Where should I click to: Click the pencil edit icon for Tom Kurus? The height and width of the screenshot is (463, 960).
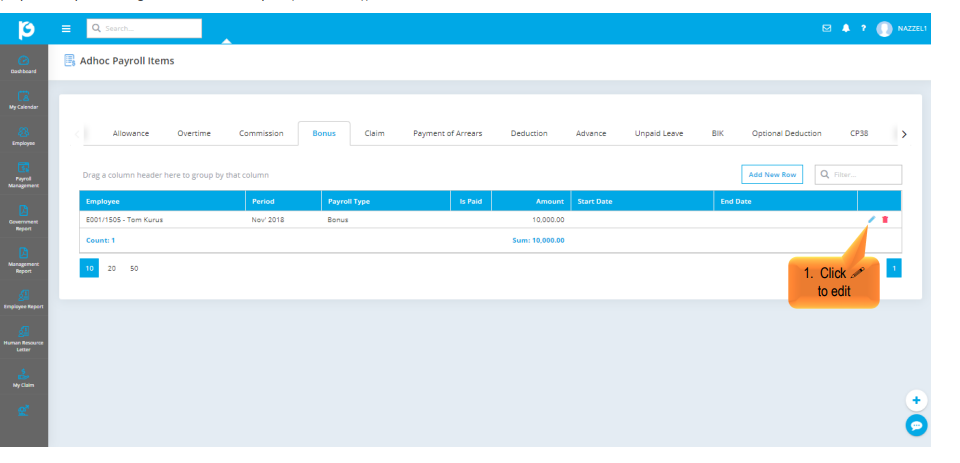click(x=871, y=219)
